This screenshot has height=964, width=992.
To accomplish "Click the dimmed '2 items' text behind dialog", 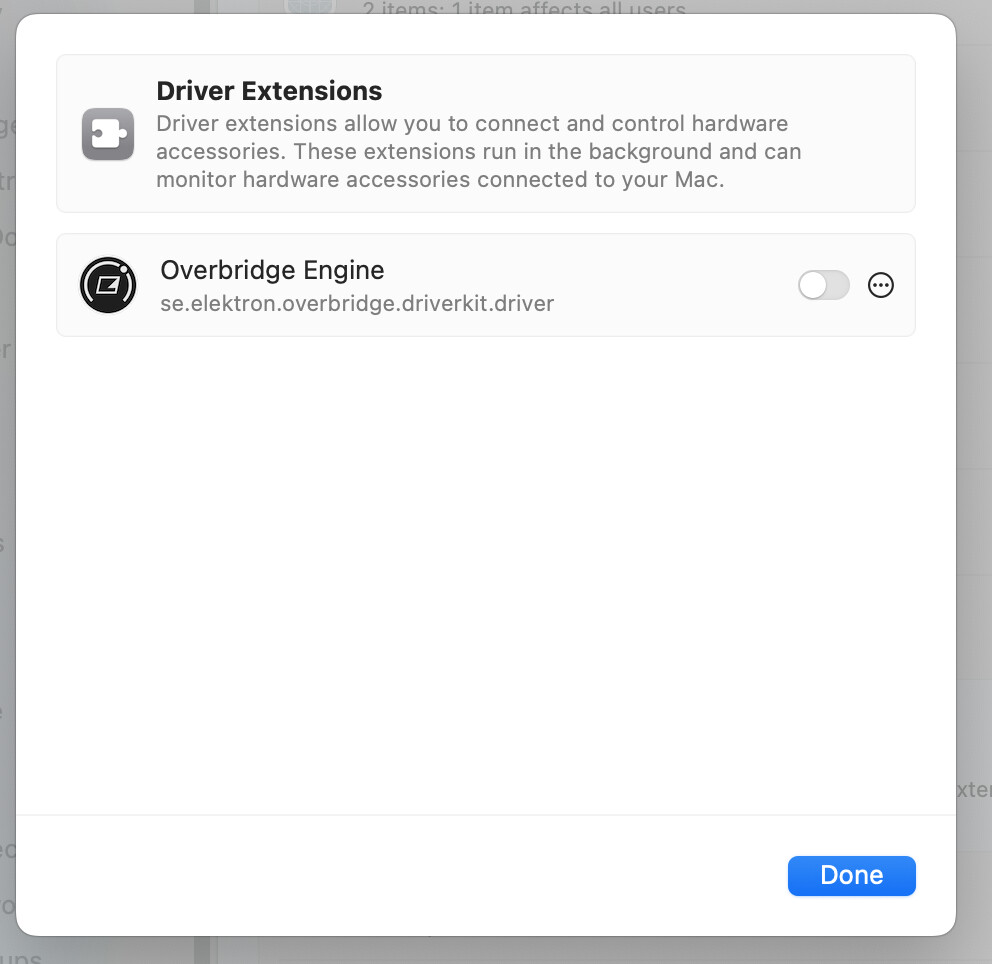I will tap(524, 8).
